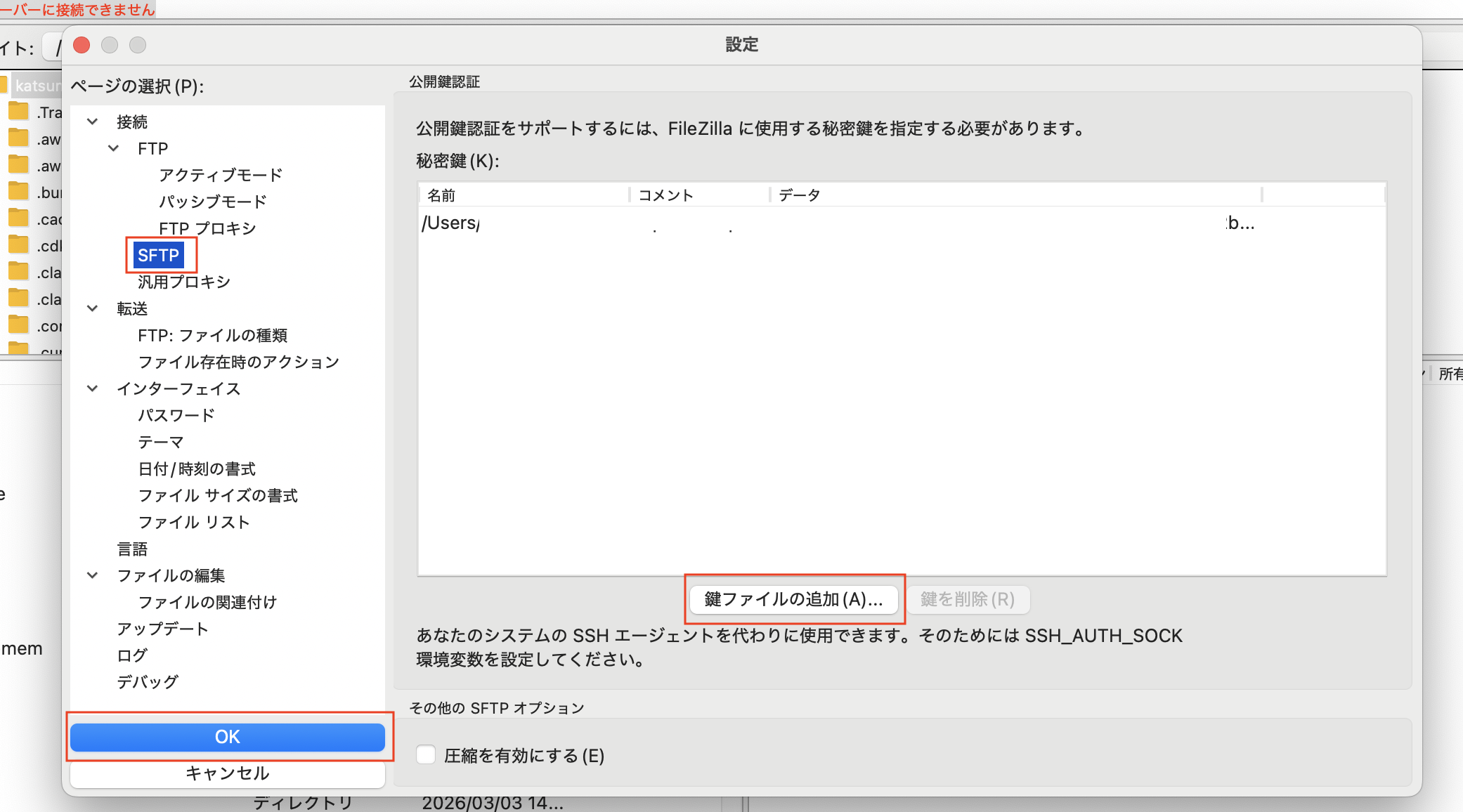The height and width of the screenshot is (812, 1463).
Task: Collapse the 接続 tree section
Action: pos(92,121)
